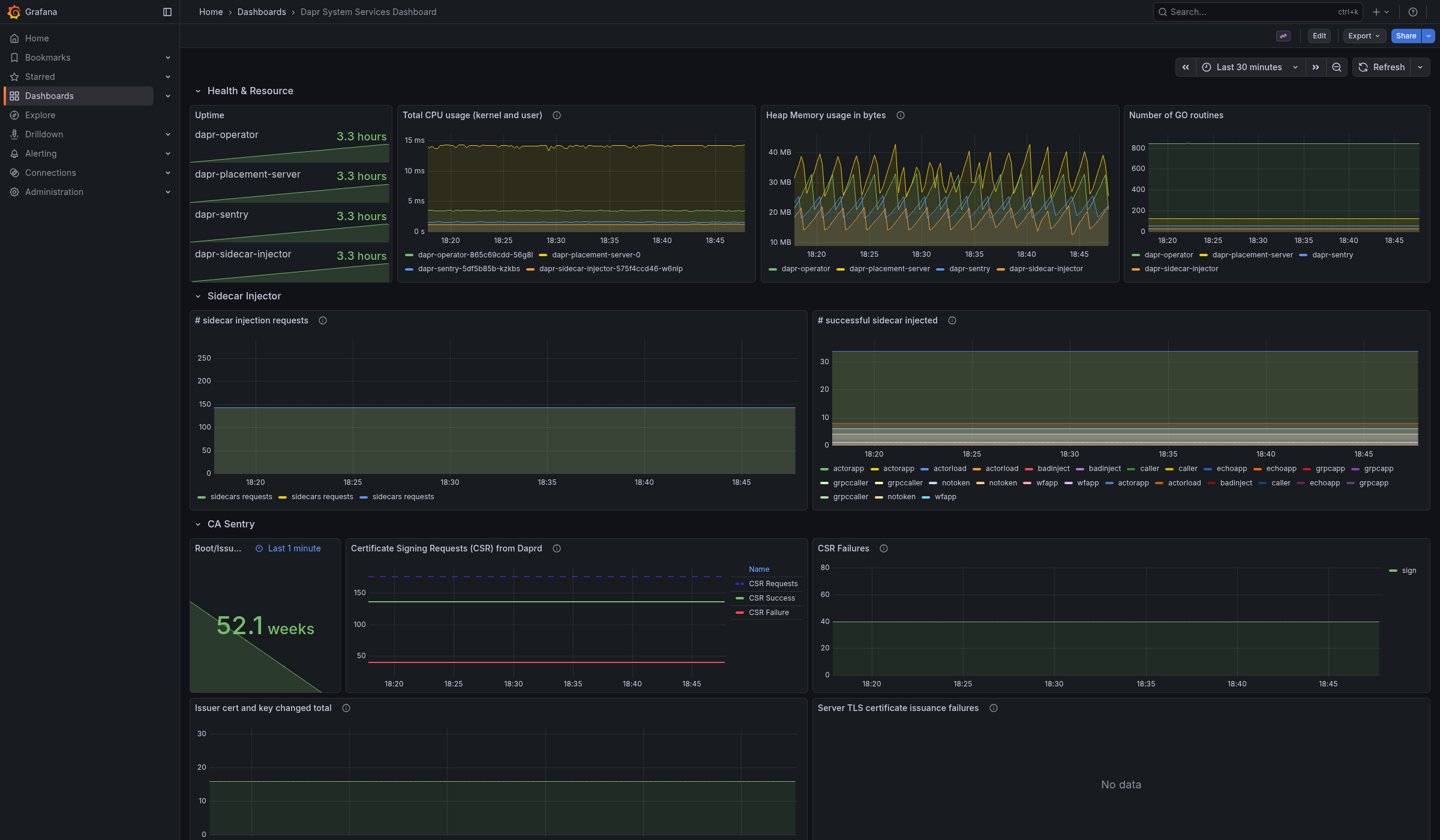Image resolution: width=1440 pixels, height=840 pixels.
Task: Toggle the sidebar dock icon
Action: tap(167, 12)
